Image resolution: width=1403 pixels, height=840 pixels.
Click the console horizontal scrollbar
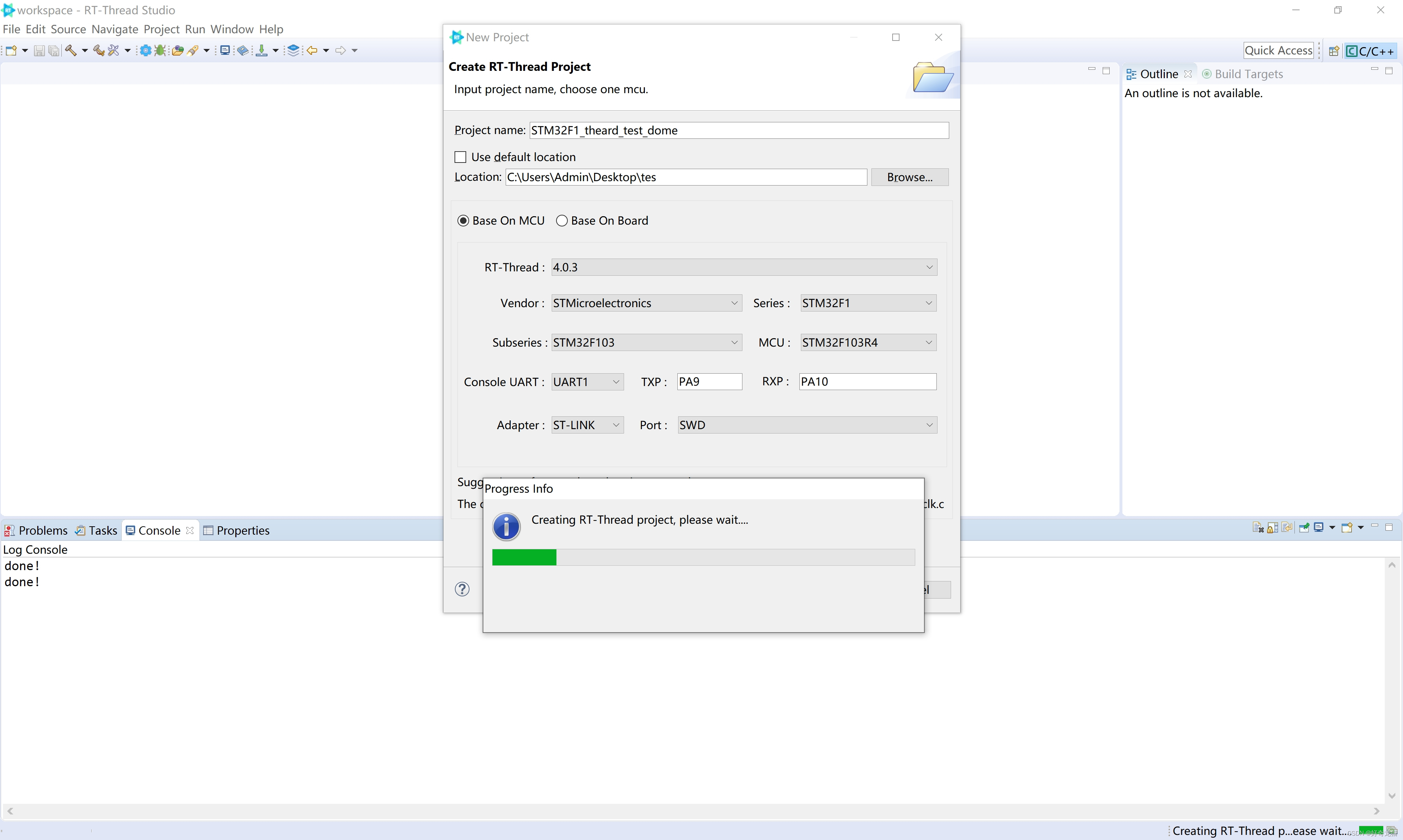tap(693, 811)
